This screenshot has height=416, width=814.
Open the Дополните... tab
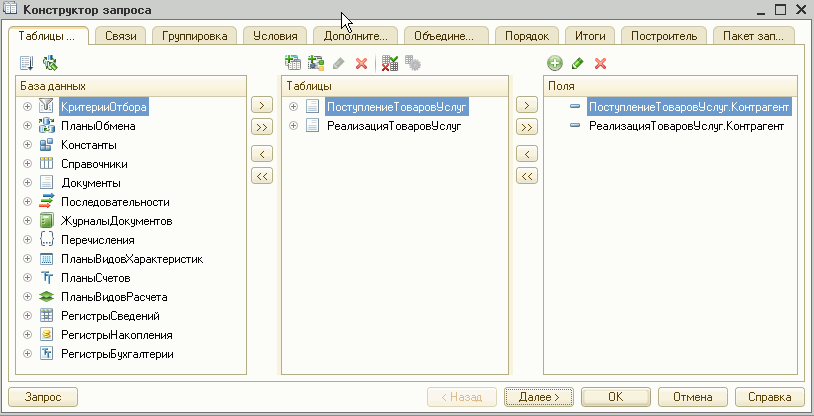coord(356,36)
